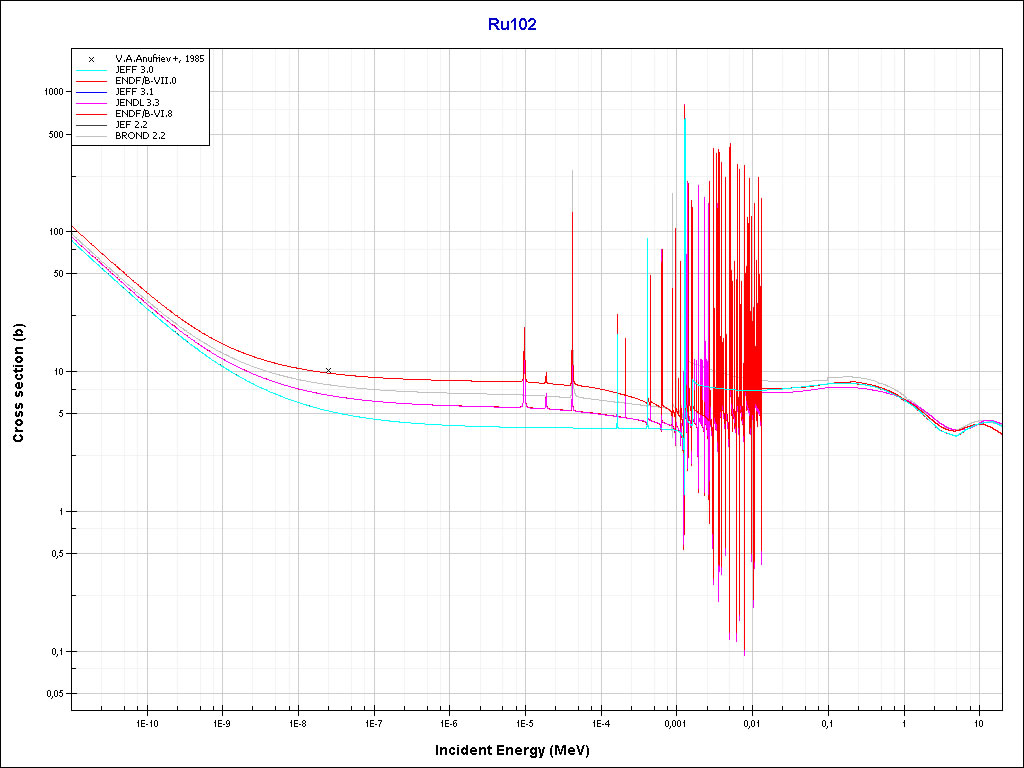This screenshot has width=1024, height=768.
Task: Click the V.A.Anufriev+, 1985 legend label
Action: (160, 59)
